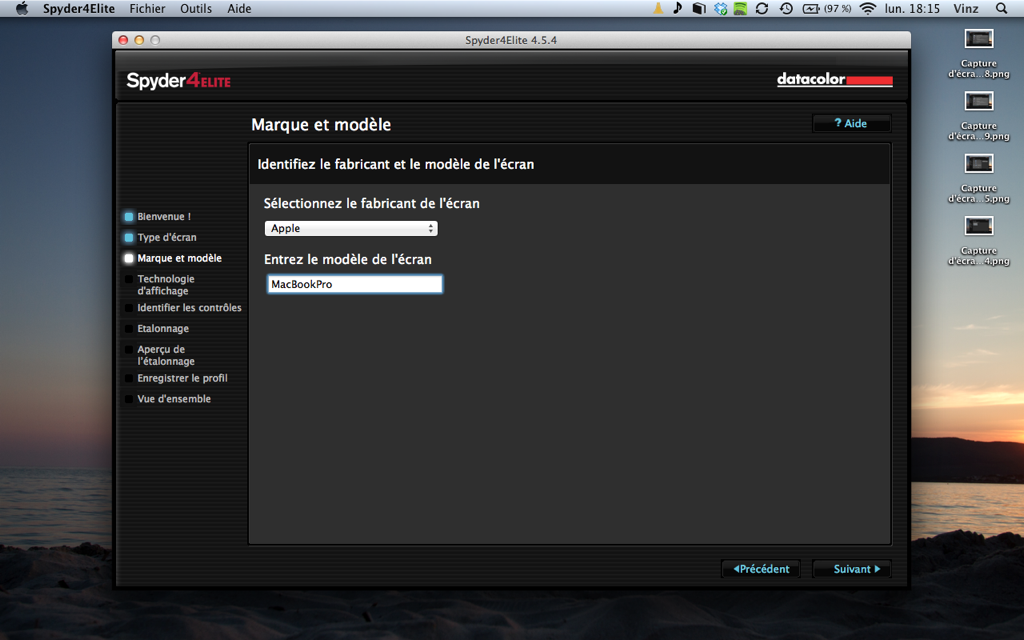Open the manufacturer dropdown showing Apple

point(351,229)
